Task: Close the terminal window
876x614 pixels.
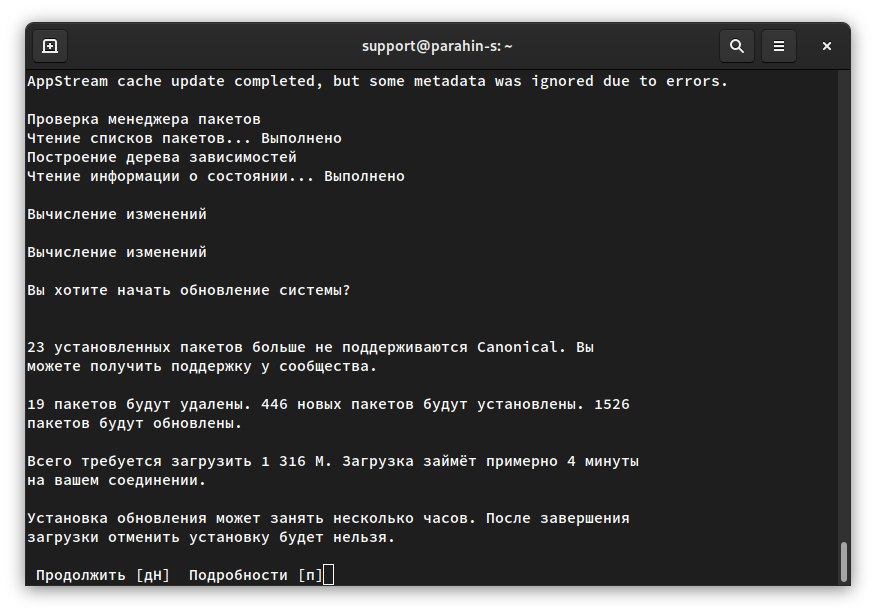Action: [827, 46]
